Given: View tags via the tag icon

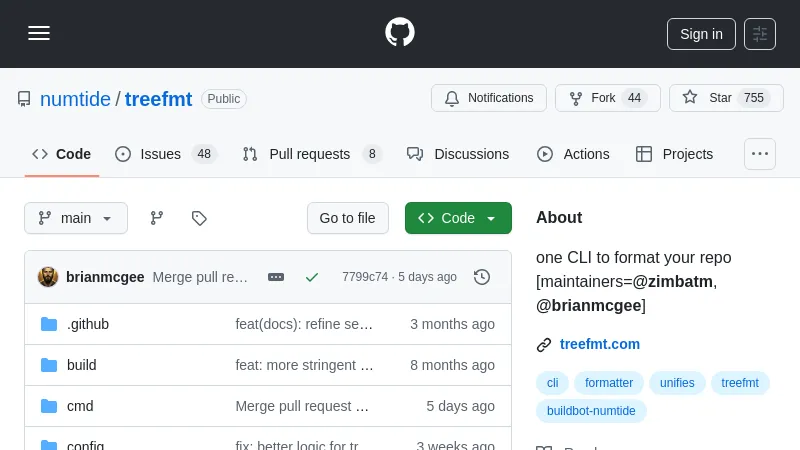Looking at the screenshot, I should tap(199, 218).
